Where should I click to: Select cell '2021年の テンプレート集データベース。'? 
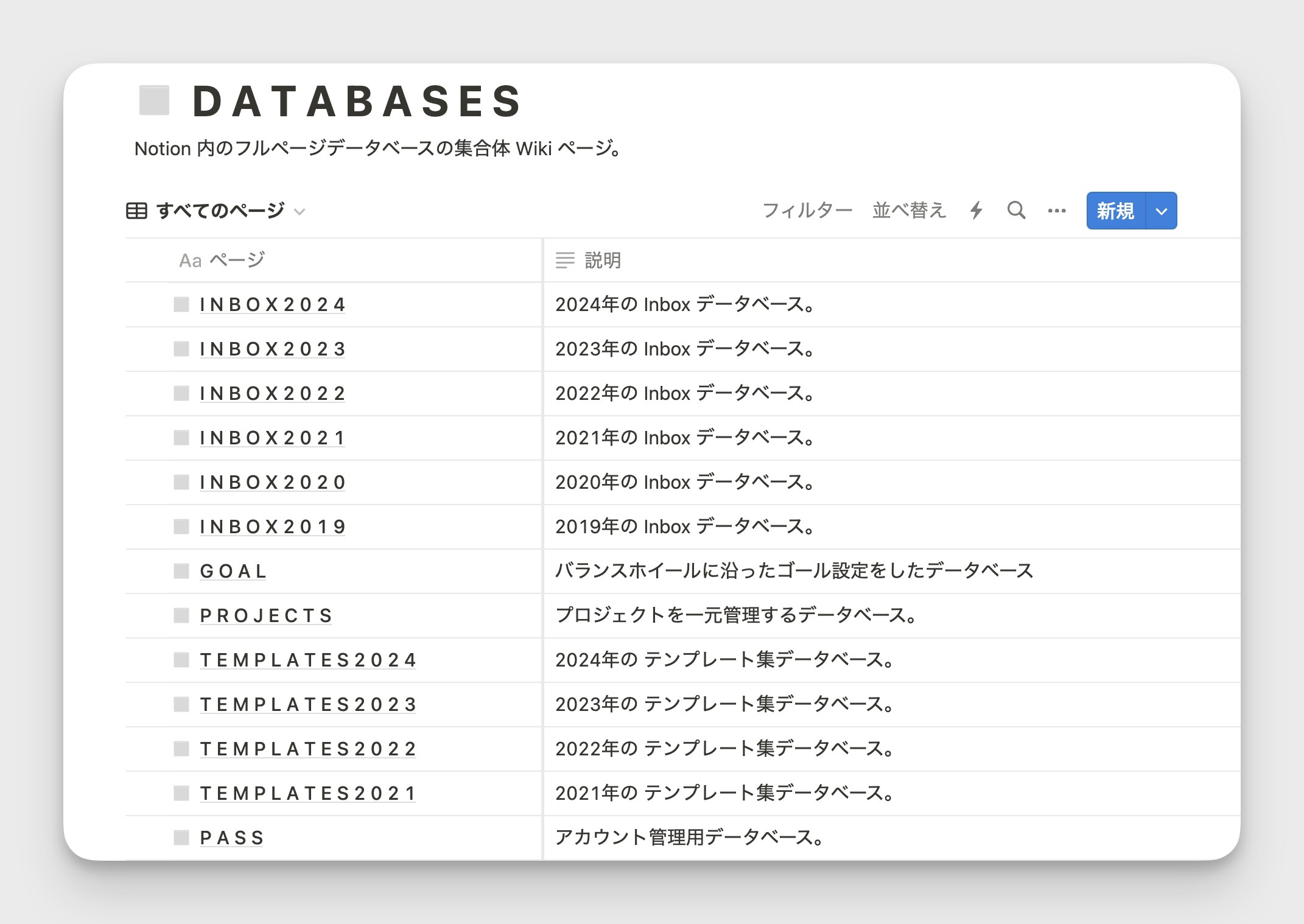tap(892, 793)
